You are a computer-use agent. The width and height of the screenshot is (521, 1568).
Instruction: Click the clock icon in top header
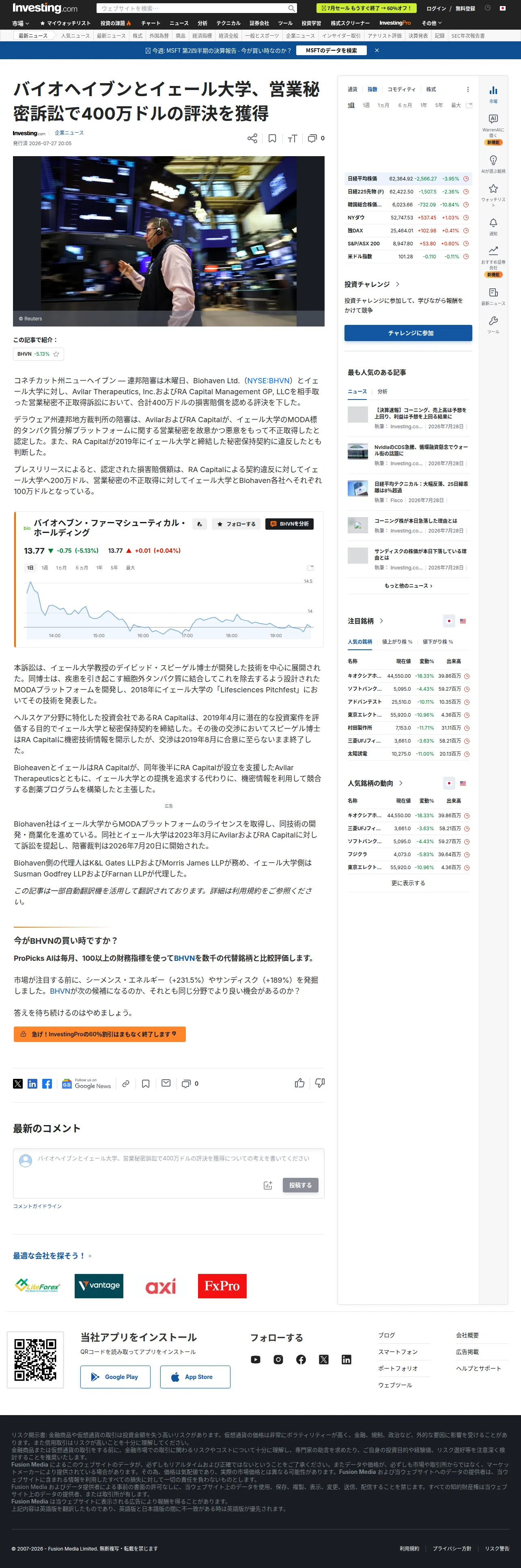pyautogui.click(x=488, y=8)
